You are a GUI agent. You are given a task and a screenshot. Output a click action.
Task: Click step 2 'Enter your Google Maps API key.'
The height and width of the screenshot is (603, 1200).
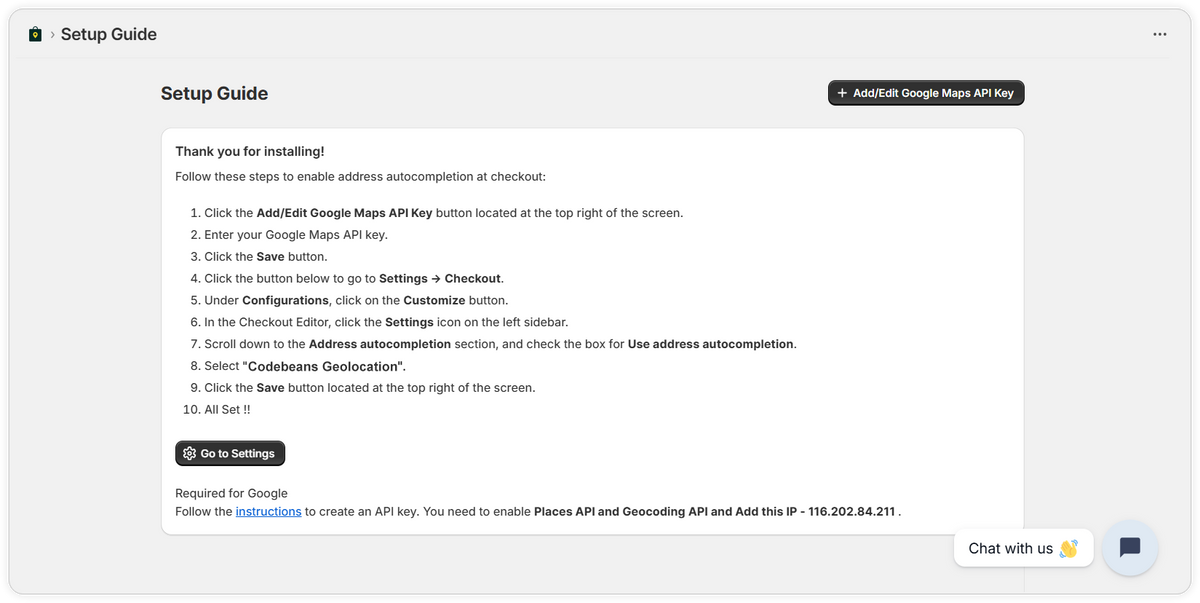pyautogui.click(x=296, y=235)
